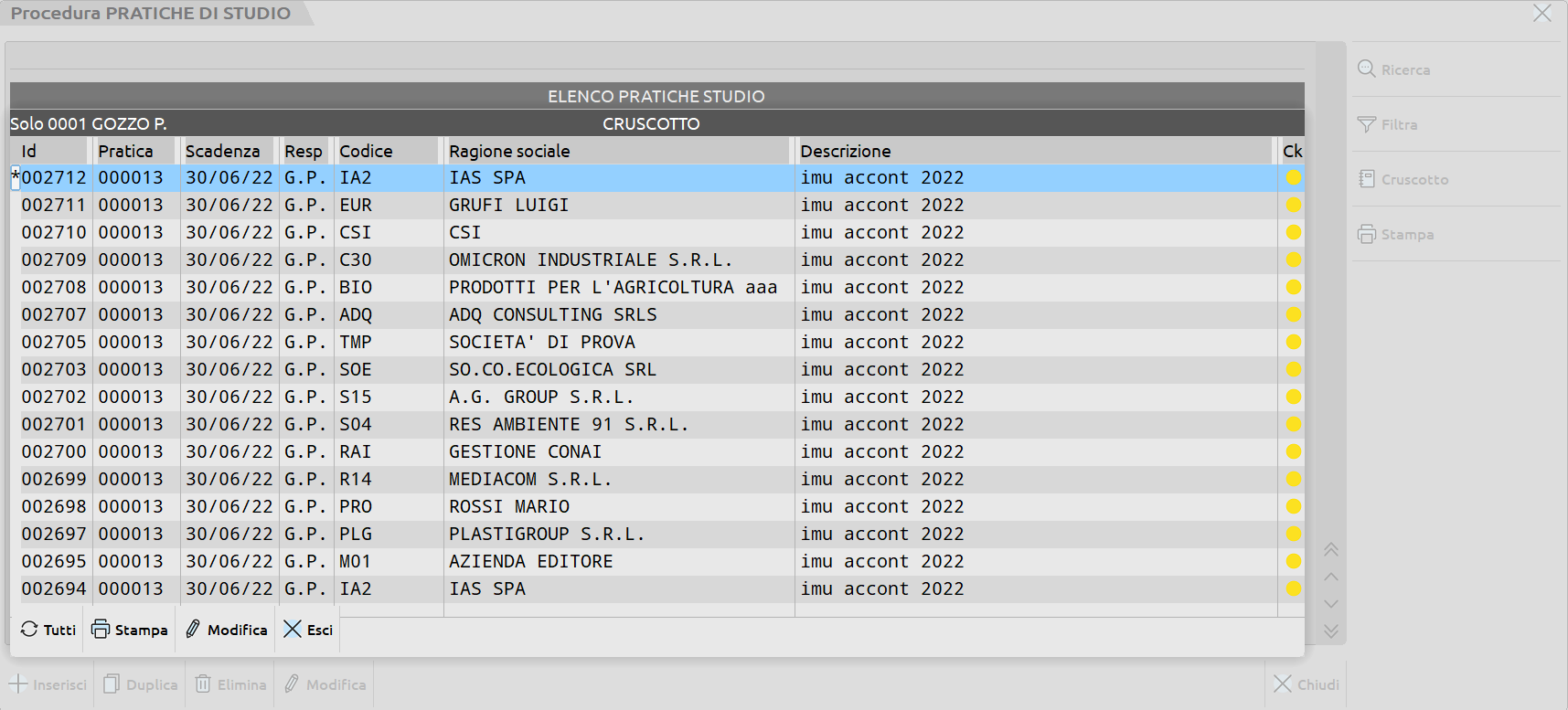Click the Esci X icon
The image size is (1568, 710).
[x=293, y=630]
